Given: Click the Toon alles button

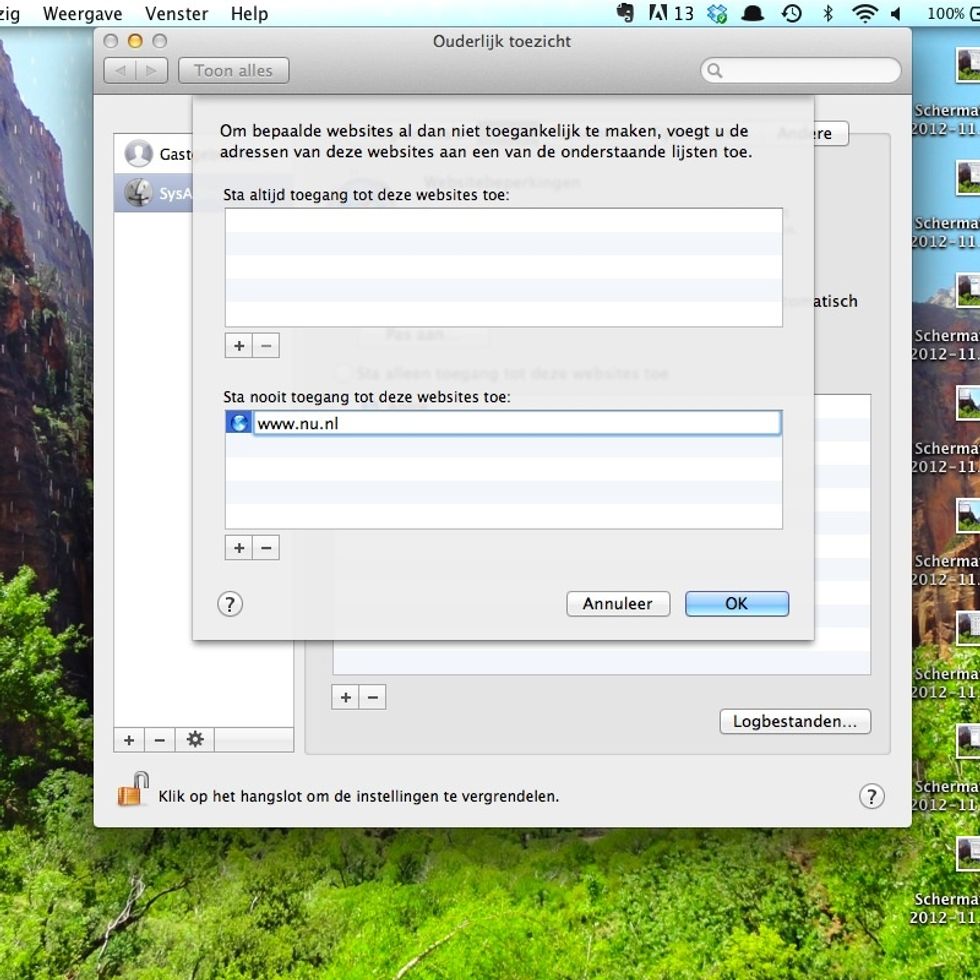Looking at the screenshot, I should (233, 71).
